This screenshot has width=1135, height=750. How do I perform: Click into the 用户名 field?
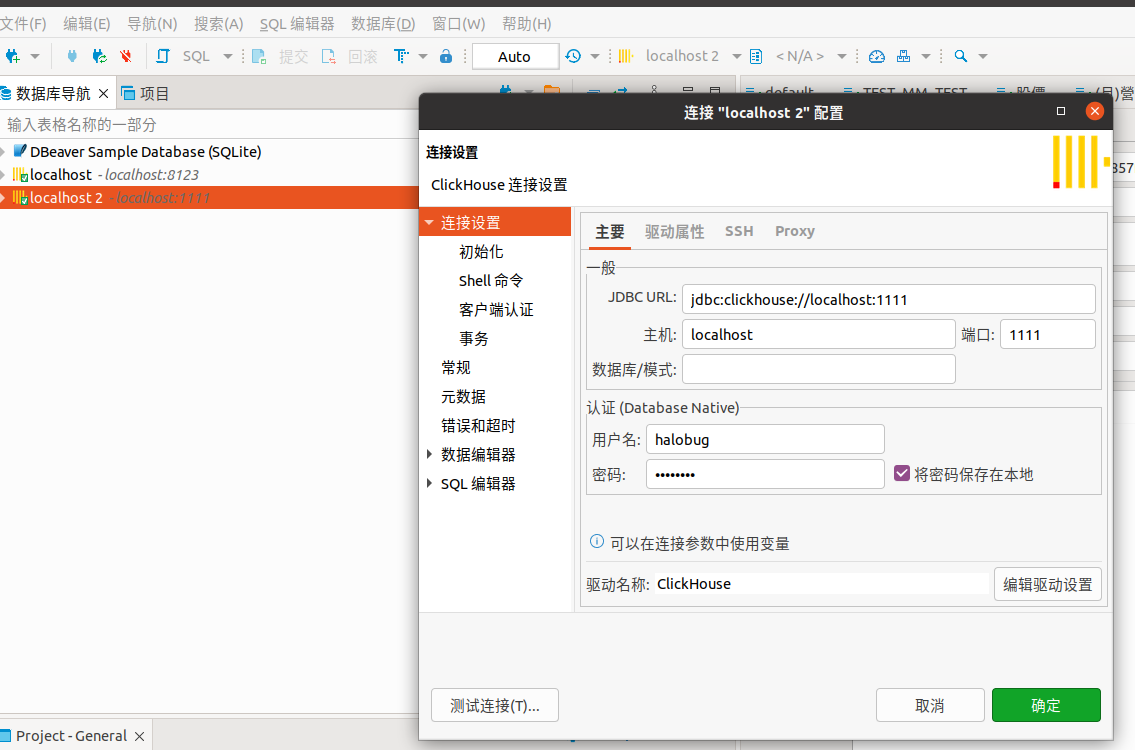tap(764, 439)
